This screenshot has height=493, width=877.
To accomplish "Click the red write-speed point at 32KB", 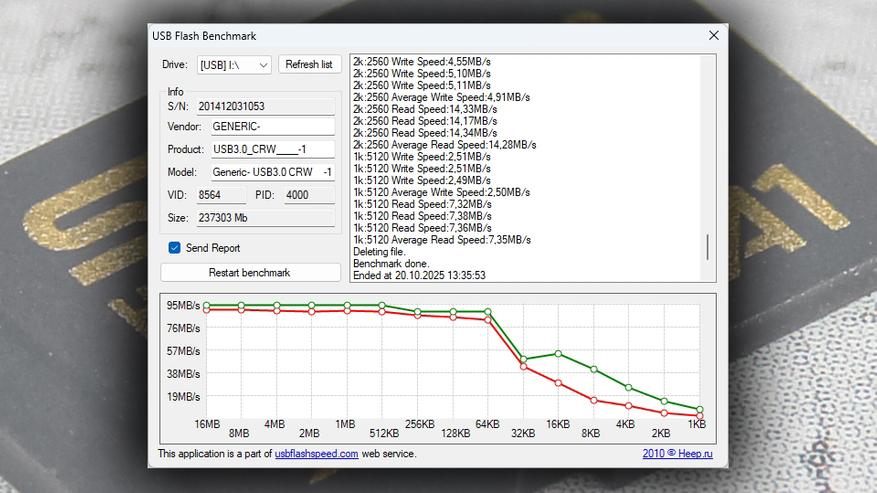I will 524,367.
